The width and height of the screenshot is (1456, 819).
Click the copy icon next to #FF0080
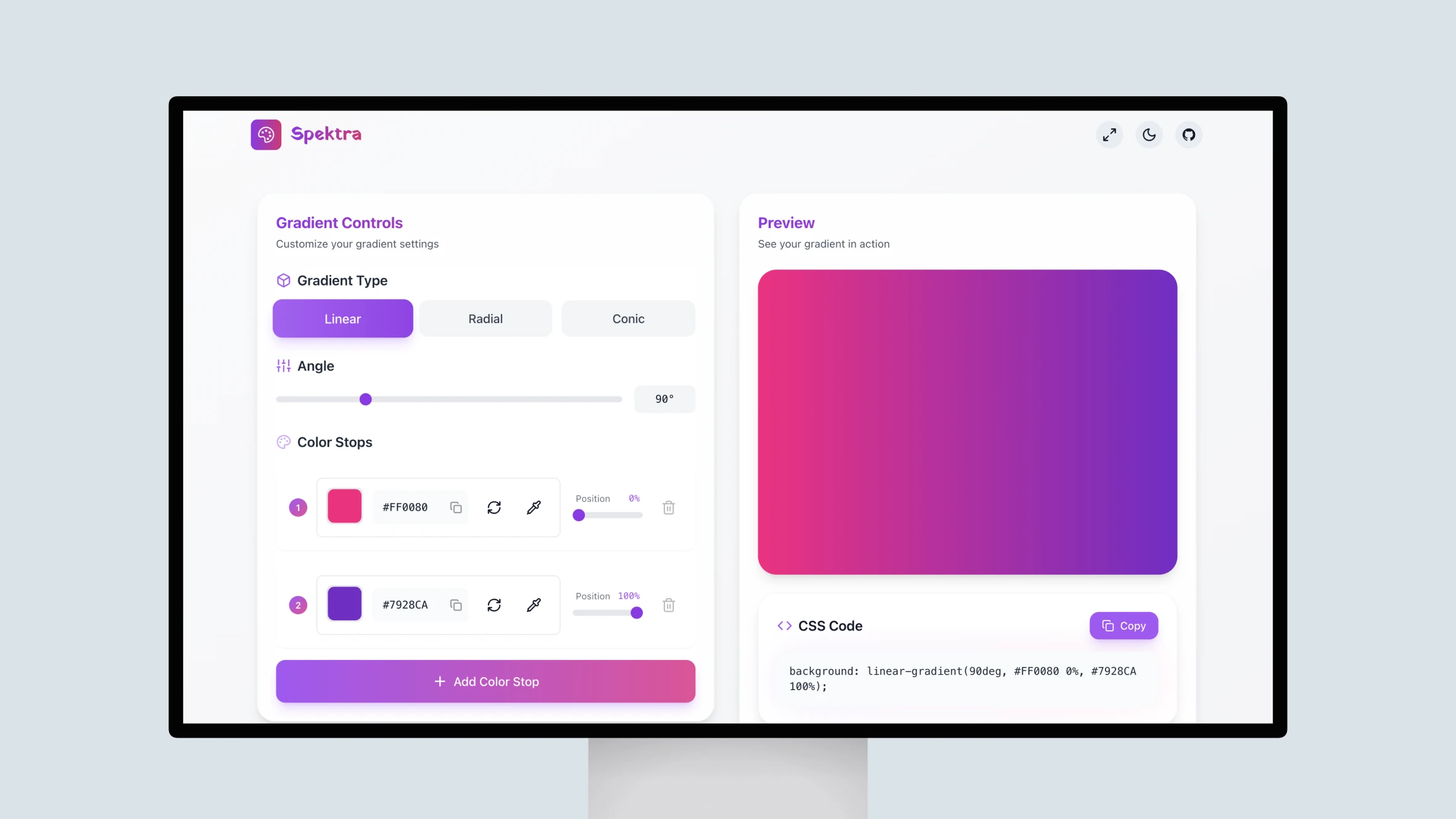click(455, 508)
